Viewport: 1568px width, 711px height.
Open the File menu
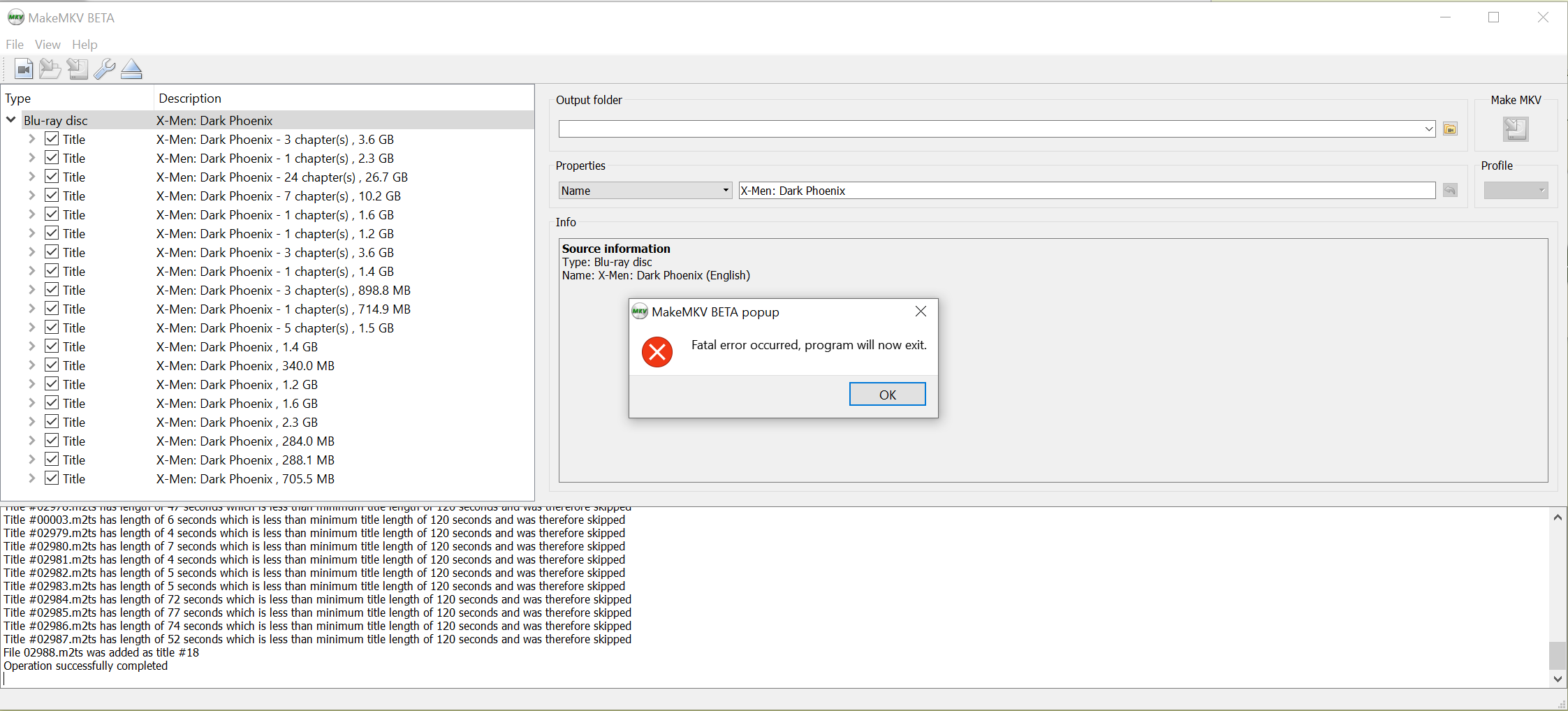15,45
